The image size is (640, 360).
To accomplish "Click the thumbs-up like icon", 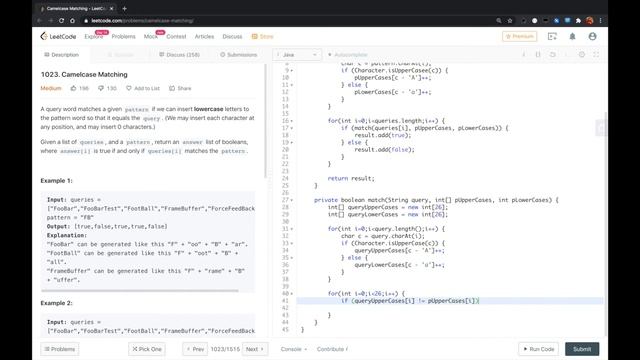I will (73, 88).
